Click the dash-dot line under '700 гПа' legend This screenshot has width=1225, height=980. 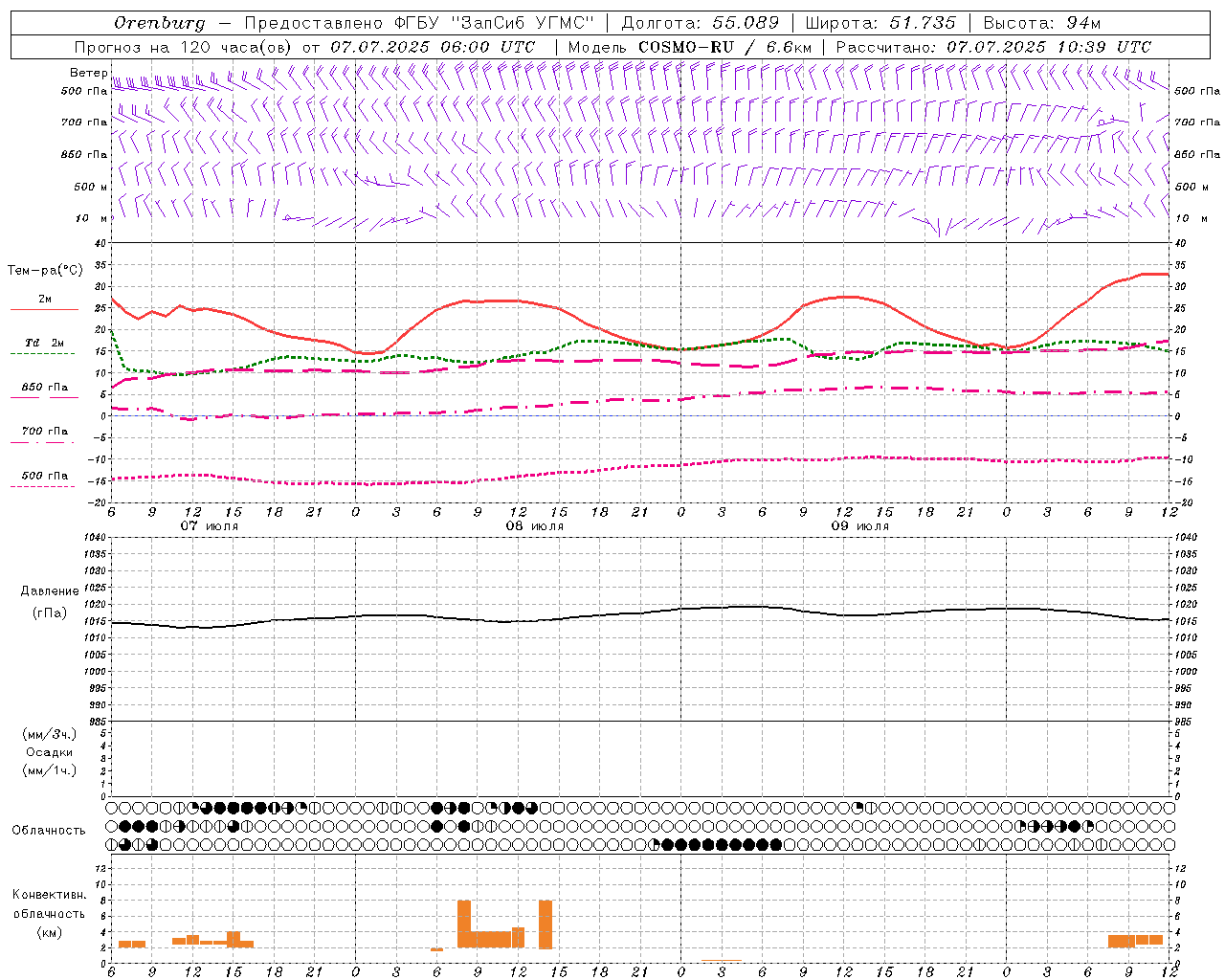click(x=44, y=442)
